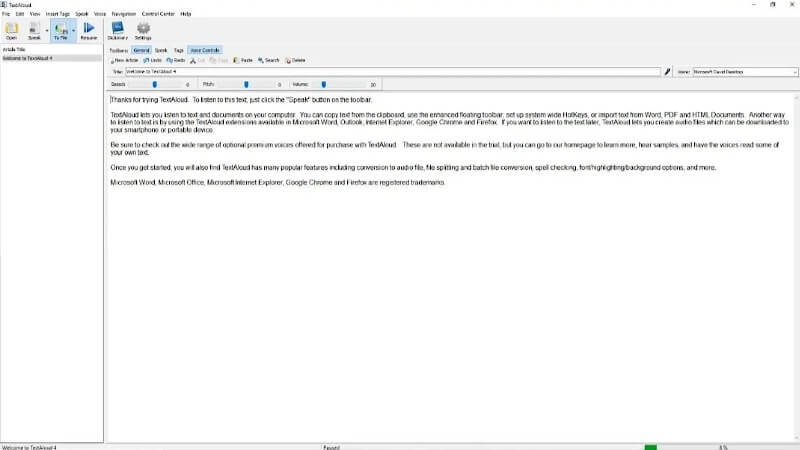Select the Welcome to TextAloud 4 article

(51, 58)
